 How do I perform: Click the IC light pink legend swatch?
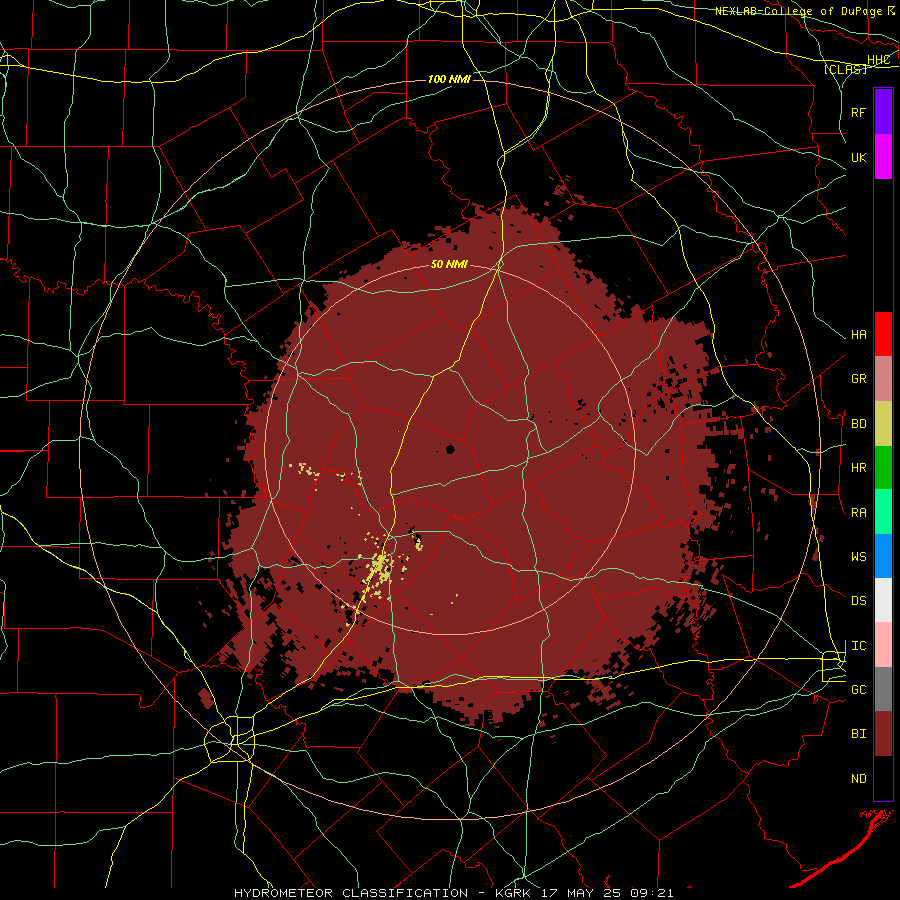883,645
